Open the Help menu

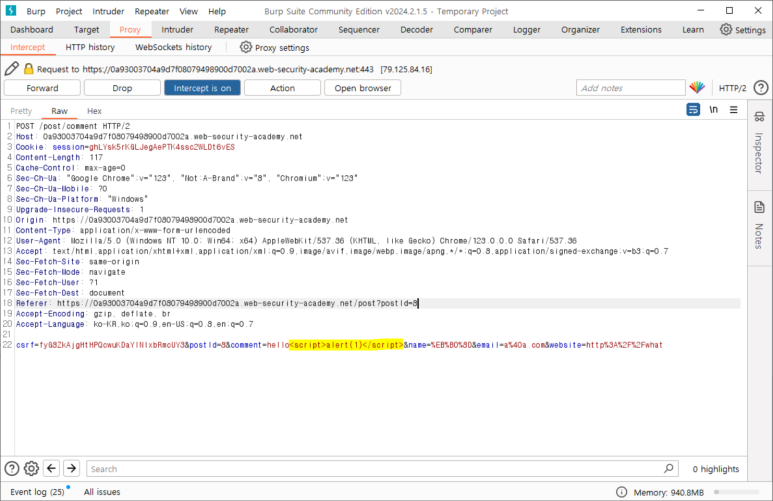pos(216,11)
